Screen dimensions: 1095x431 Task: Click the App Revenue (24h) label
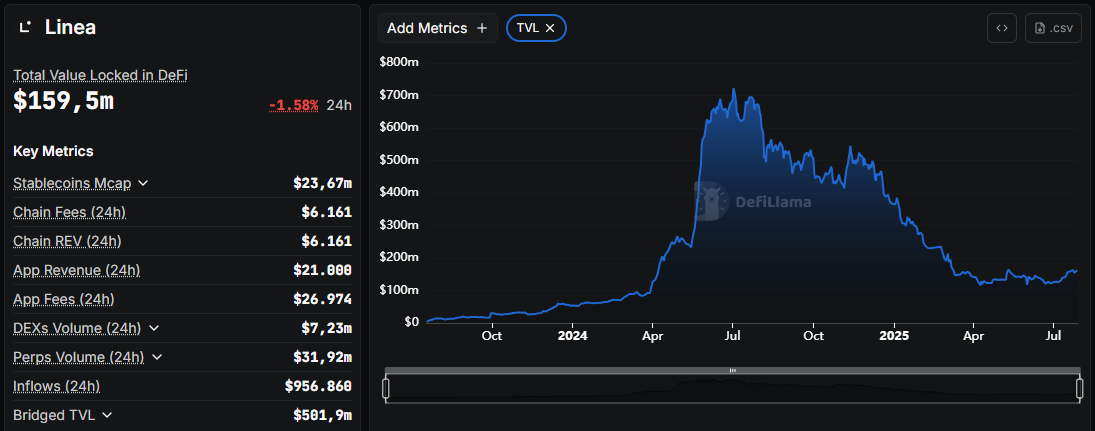77,270
